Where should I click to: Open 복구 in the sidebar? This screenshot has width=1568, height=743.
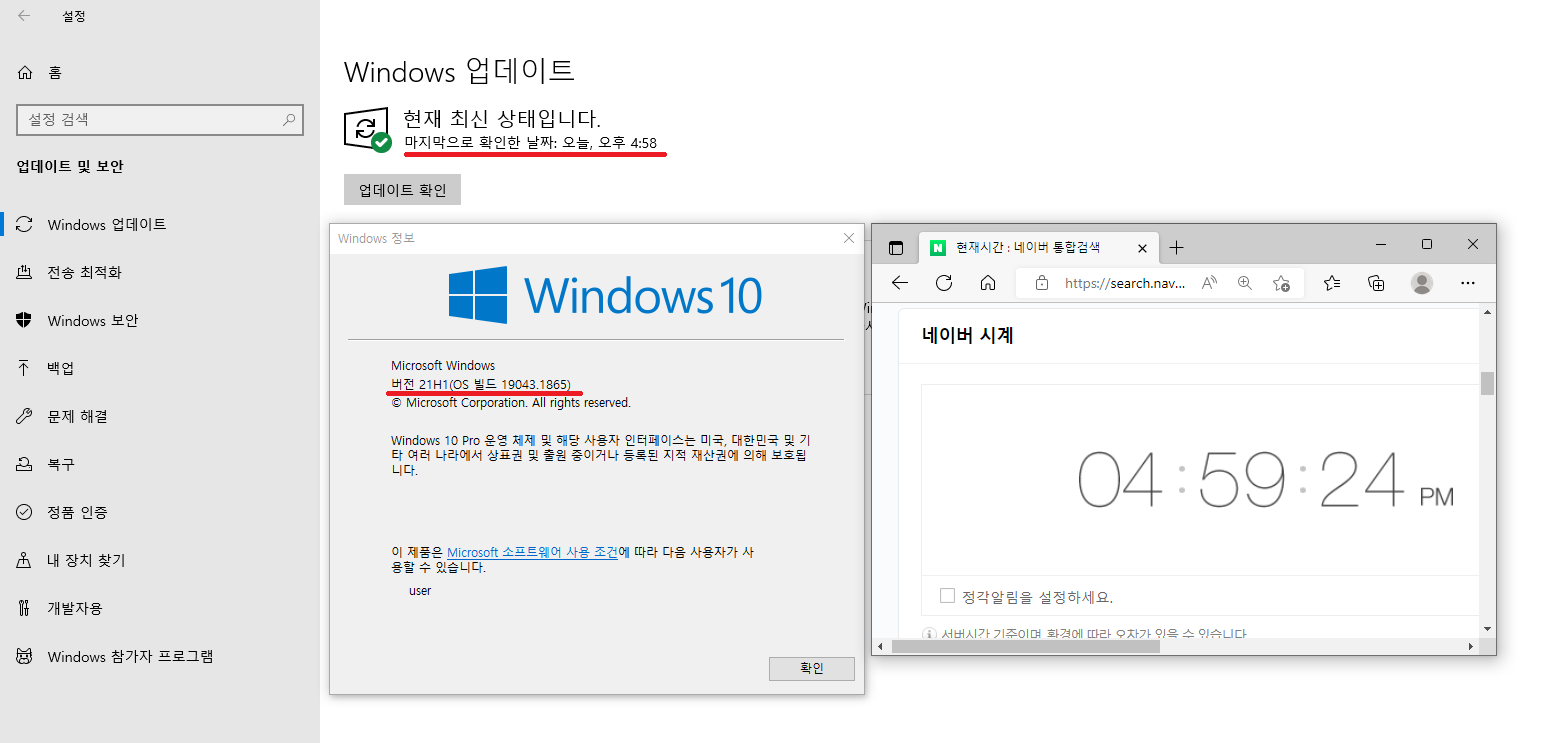tap(160, 464)
